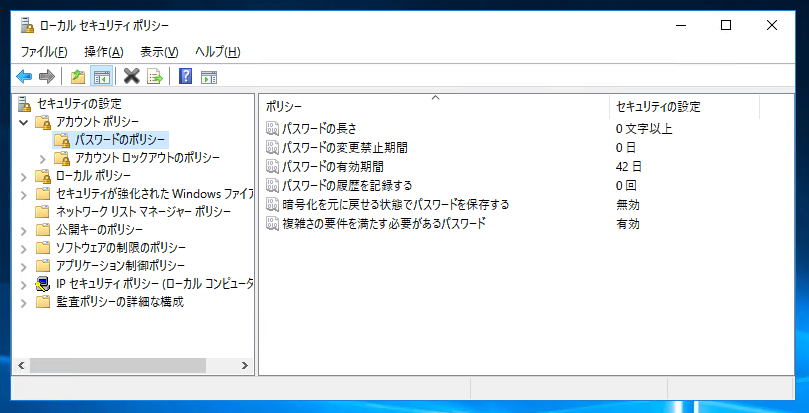Click the アカウント ロックアウトのポリシー folder icon

click(x=61, y=157)
